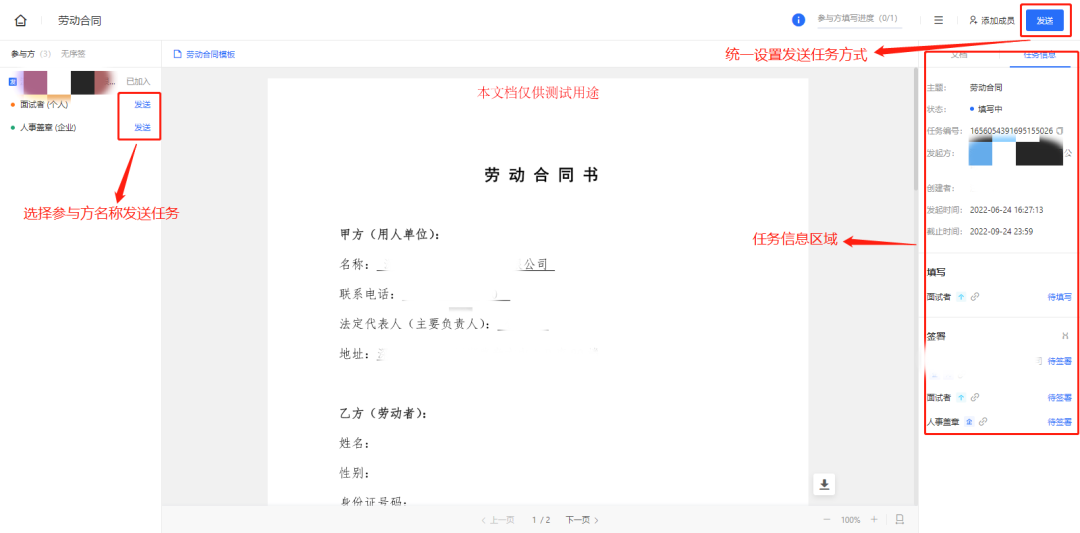Zoom out with the minus icon

click(x=827, y=519)
